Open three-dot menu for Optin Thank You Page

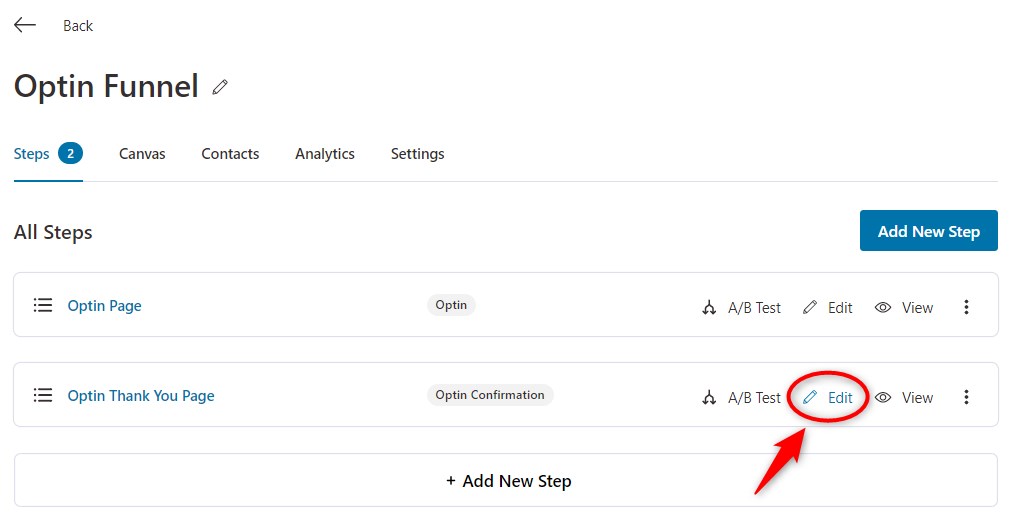966,396
